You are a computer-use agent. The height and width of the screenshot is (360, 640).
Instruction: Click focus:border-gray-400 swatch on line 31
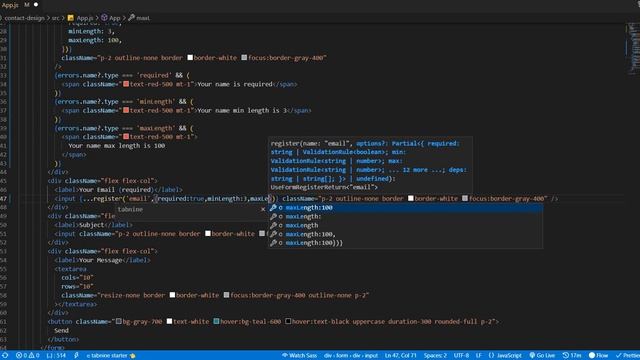(244, 58)
